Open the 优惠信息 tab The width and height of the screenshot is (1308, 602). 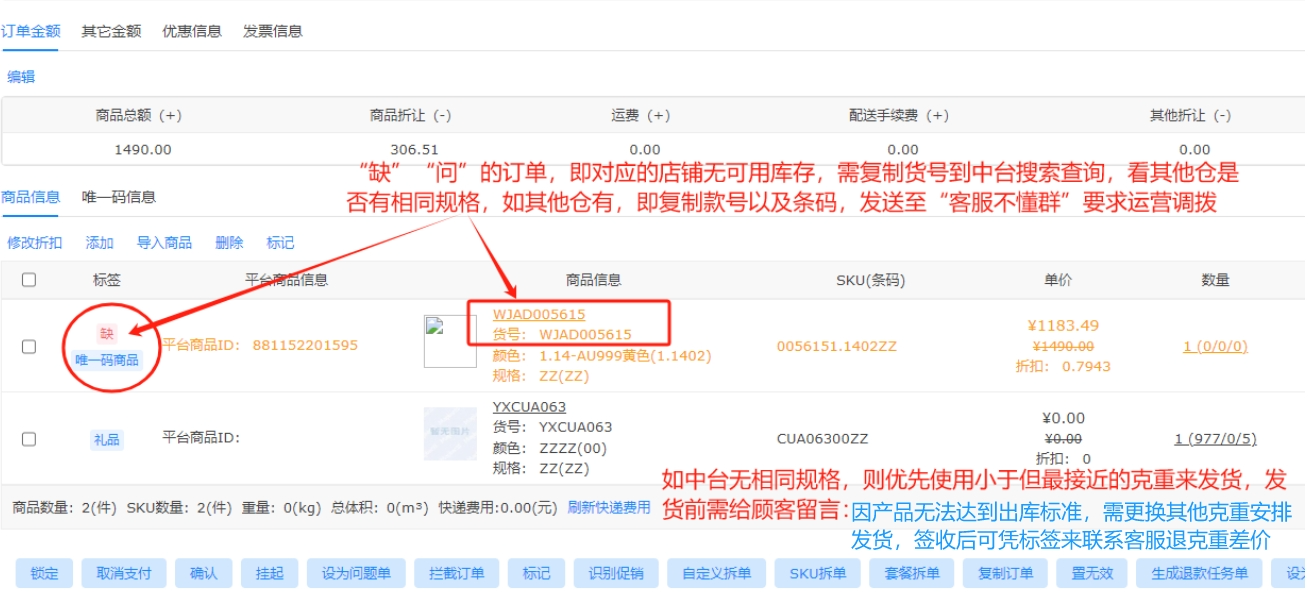tap(192, 31)
